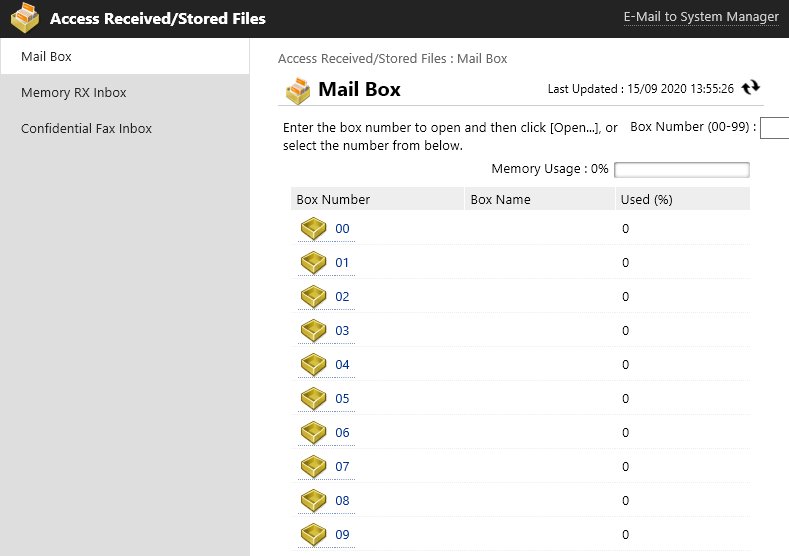Image resolution: width=789 pixels, height=556 pixels.
Task: Click the mailbox icon for box 01
Action: (314, 263)
